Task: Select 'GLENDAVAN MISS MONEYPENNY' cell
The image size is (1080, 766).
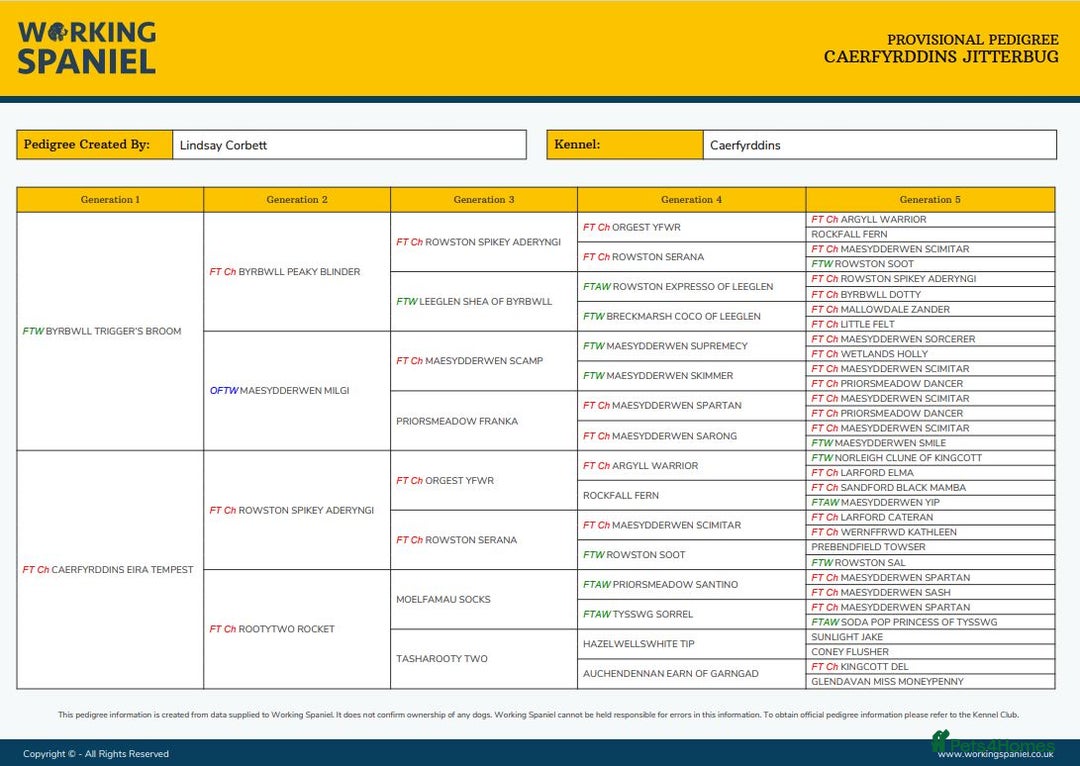Action: pos(930,681)
